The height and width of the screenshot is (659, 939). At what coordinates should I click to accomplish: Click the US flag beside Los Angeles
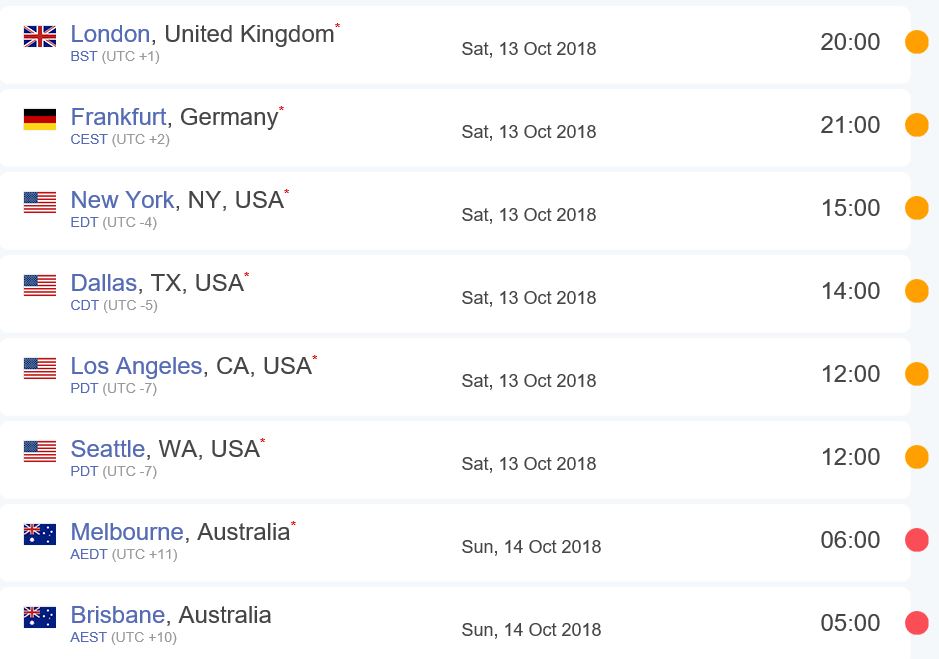pos(40,369)
